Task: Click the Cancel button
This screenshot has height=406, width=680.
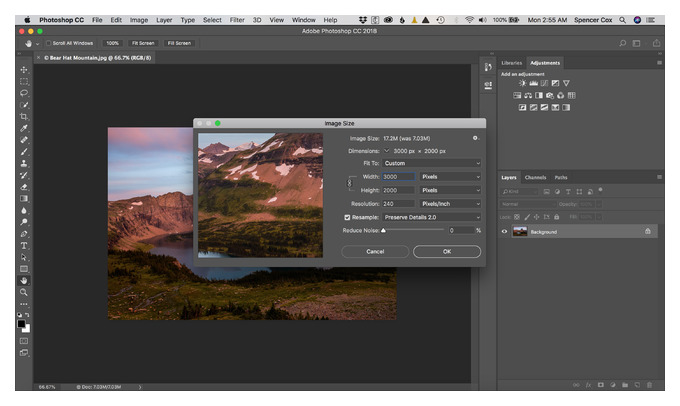Action: [x=375, y=252]
